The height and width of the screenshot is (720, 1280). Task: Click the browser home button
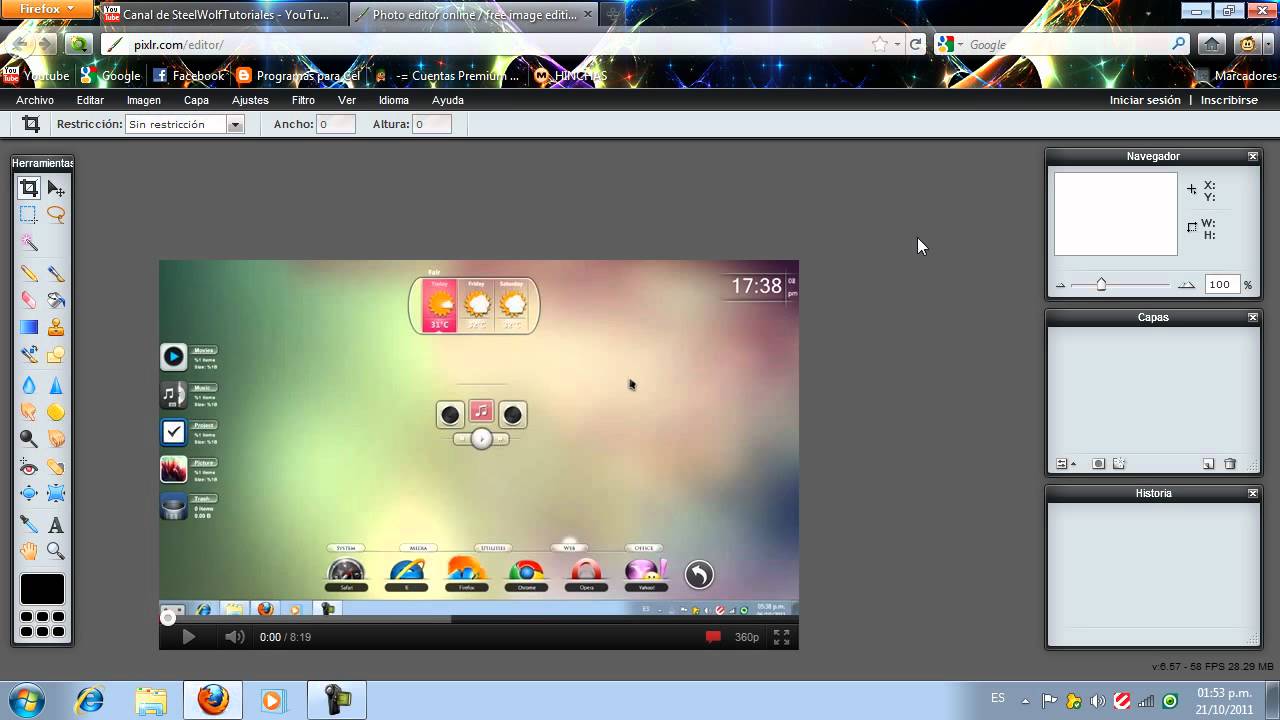(1211, 44)
